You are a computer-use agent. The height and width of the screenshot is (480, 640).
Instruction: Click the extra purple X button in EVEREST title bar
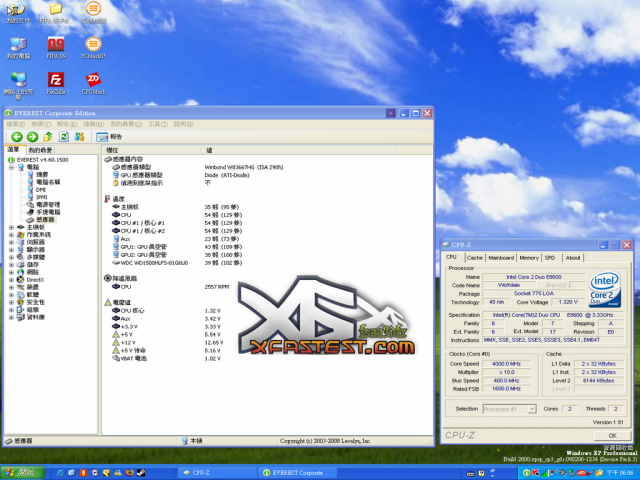coord(391,113)
